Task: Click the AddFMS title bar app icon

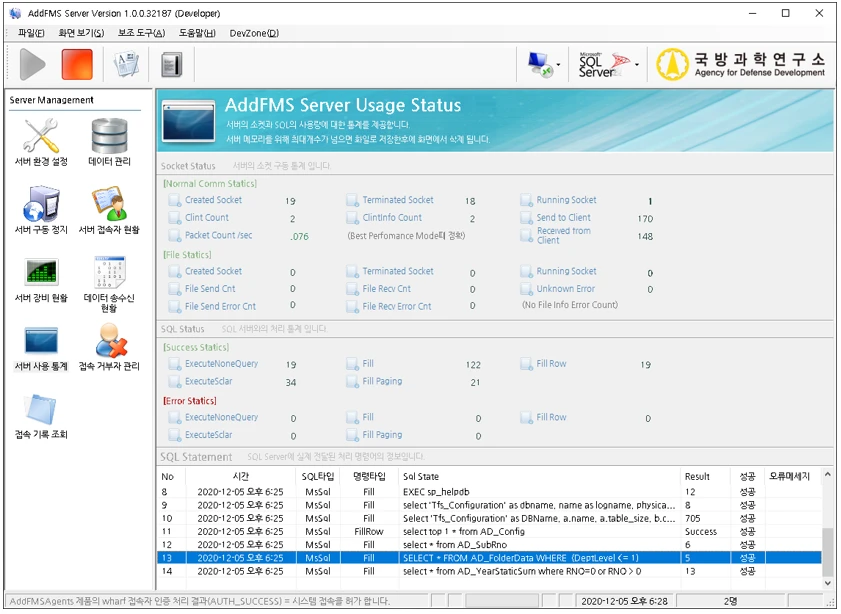Action: tap(14, 13)
